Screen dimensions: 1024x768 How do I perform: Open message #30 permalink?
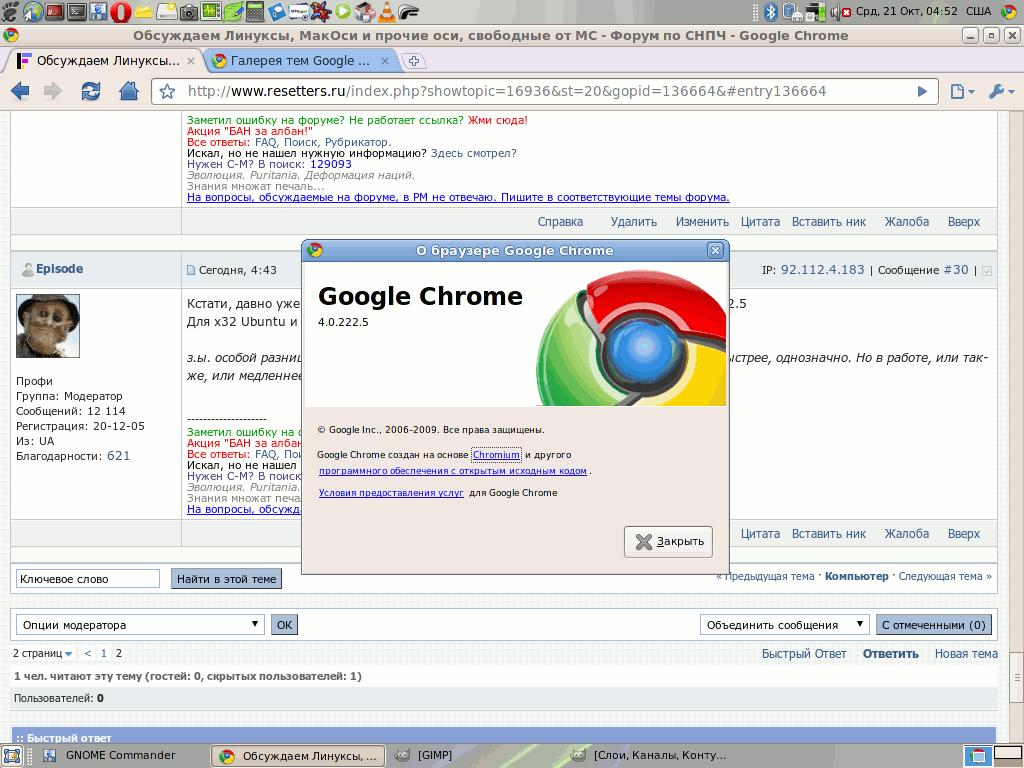[x=955, y=270]
